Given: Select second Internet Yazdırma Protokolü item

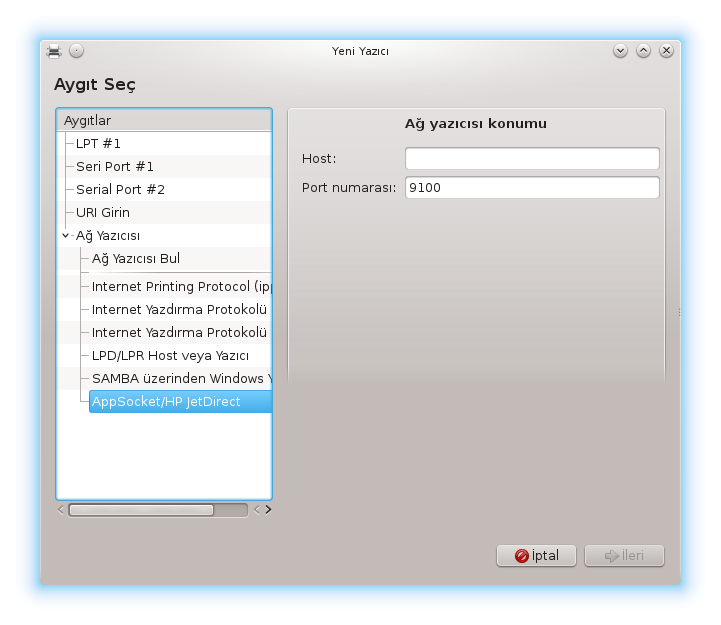Looking at the screenshot, I should tap(181, 333).
